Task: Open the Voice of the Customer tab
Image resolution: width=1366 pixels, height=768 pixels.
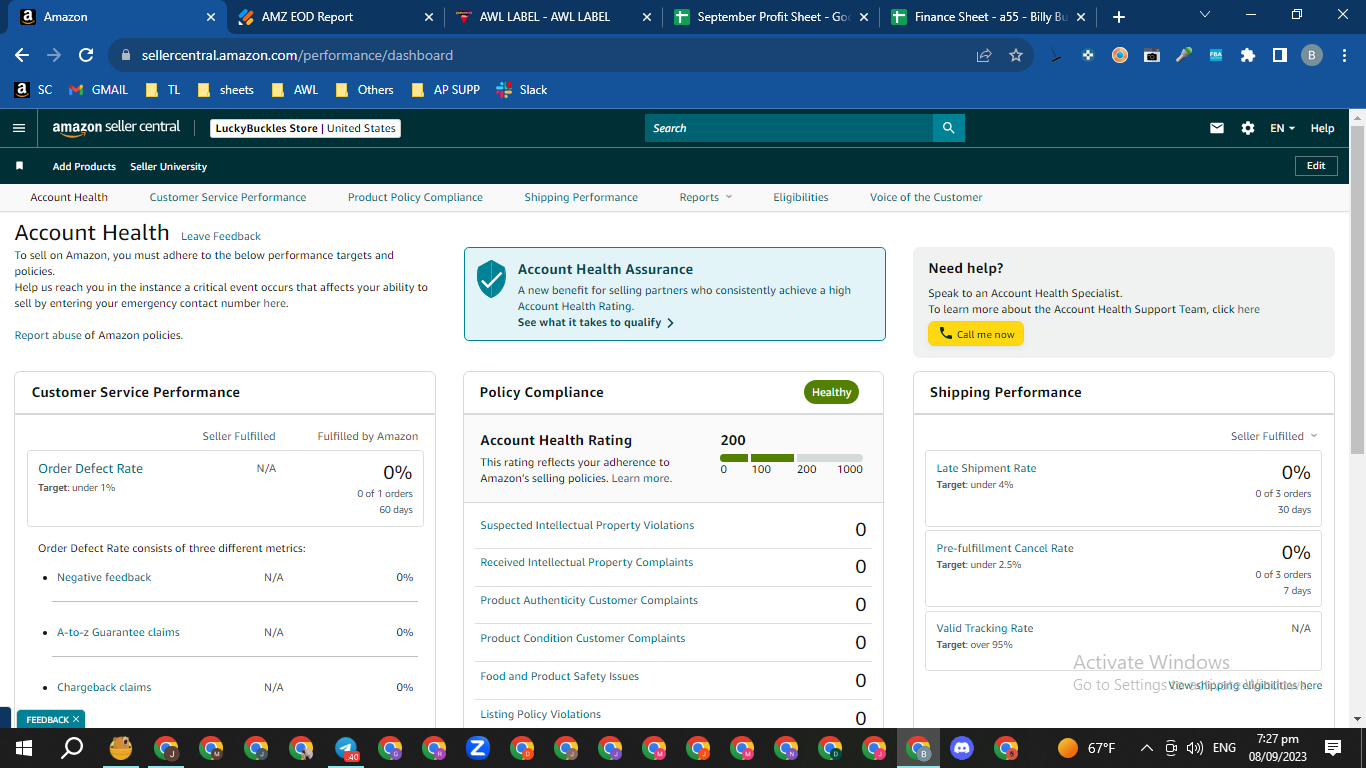Action: click(x=926, y=197)
